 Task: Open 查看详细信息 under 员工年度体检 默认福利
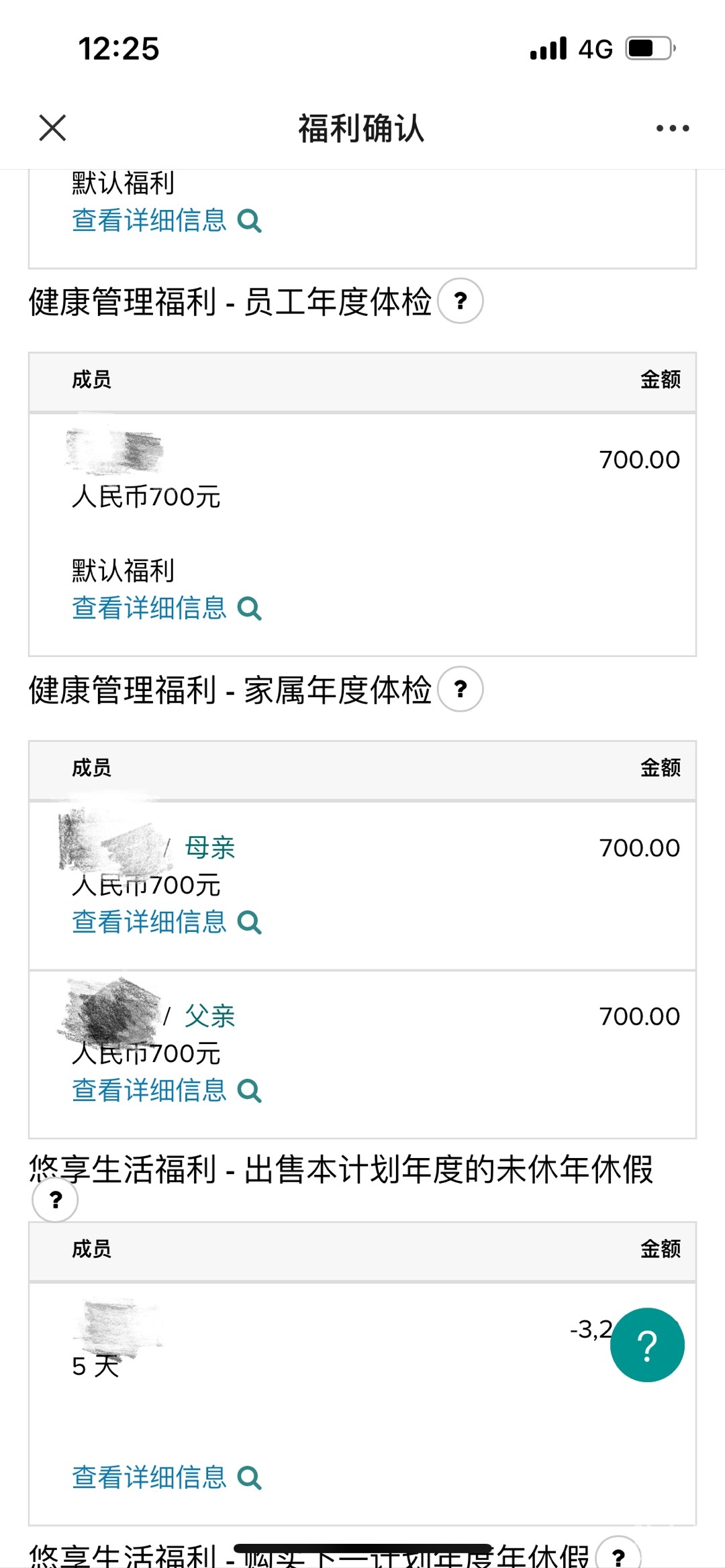pos(150,609)
